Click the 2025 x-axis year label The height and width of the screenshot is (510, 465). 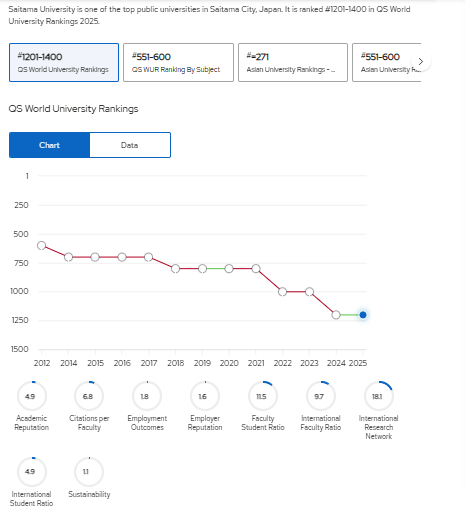click(x=358, y=363)
